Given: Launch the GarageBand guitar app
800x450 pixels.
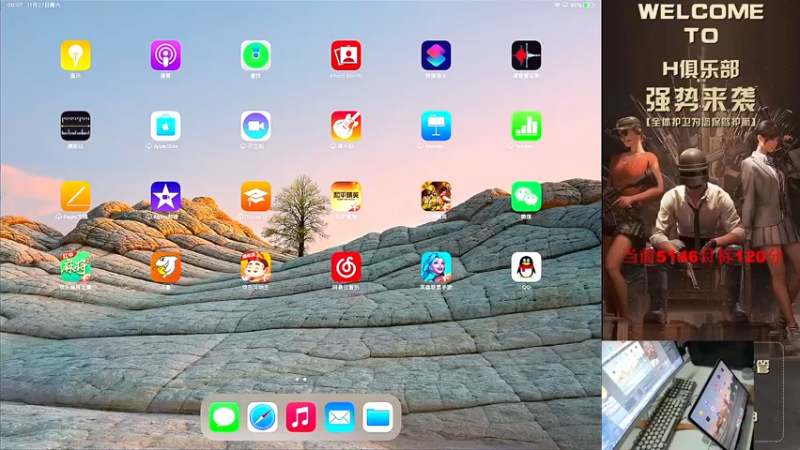Looking at the screenshot, I should point(346,126).
